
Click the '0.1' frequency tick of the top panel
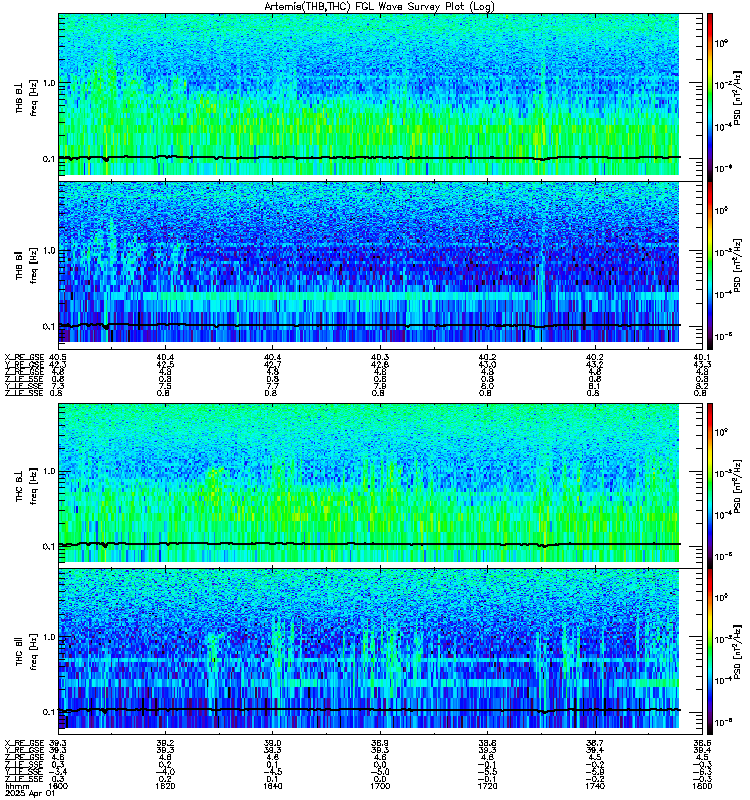(x=48, y=158)
